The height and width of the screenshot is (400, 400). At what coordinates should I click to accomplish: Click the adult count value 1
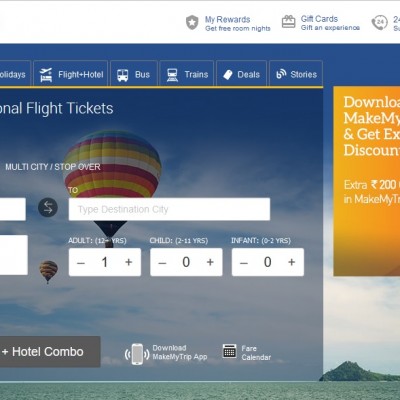point(105,262)
